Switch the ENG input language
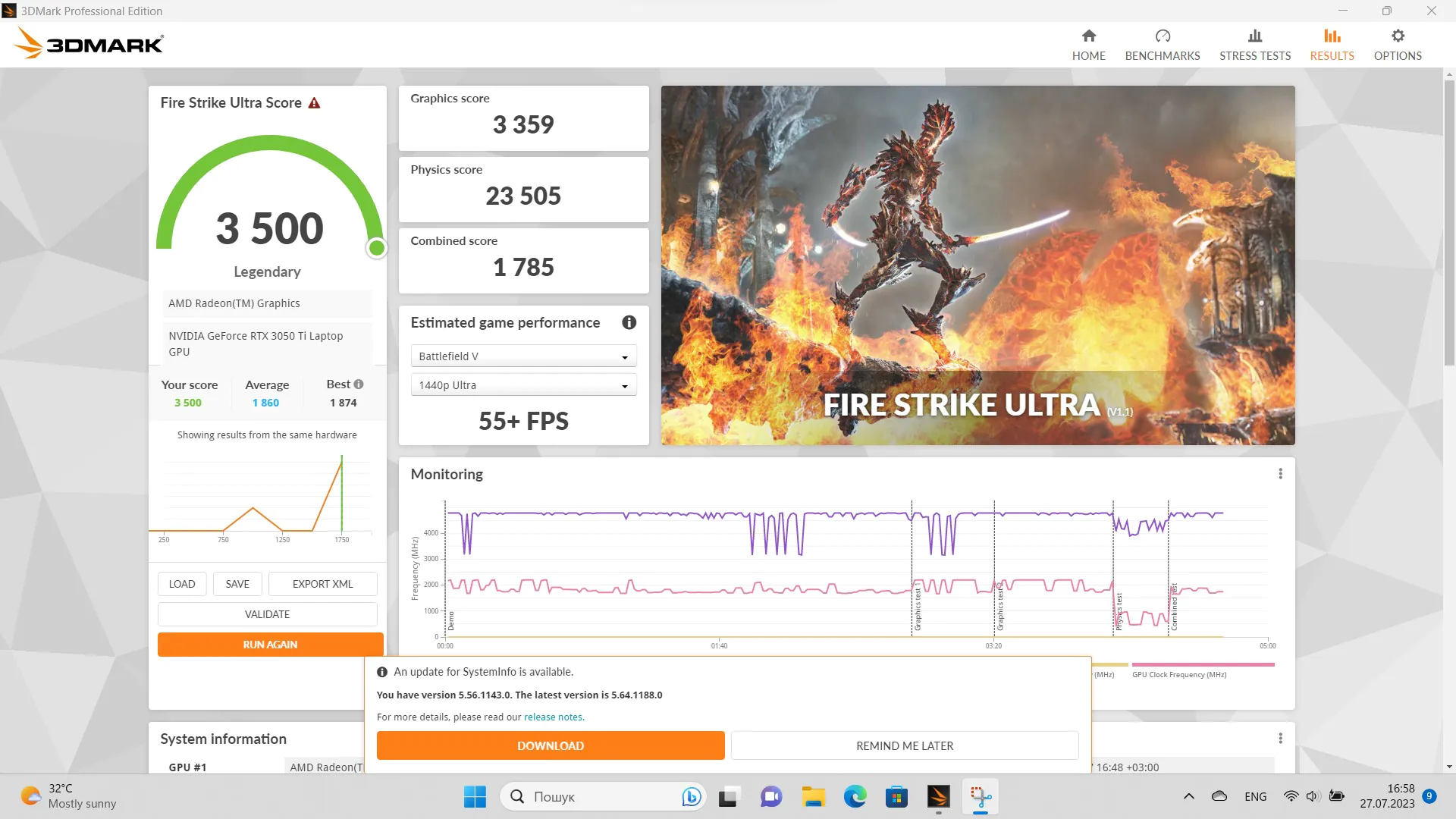This screenshot has width=1456, height=819. pyautogui.click(x=1255, y=796)
